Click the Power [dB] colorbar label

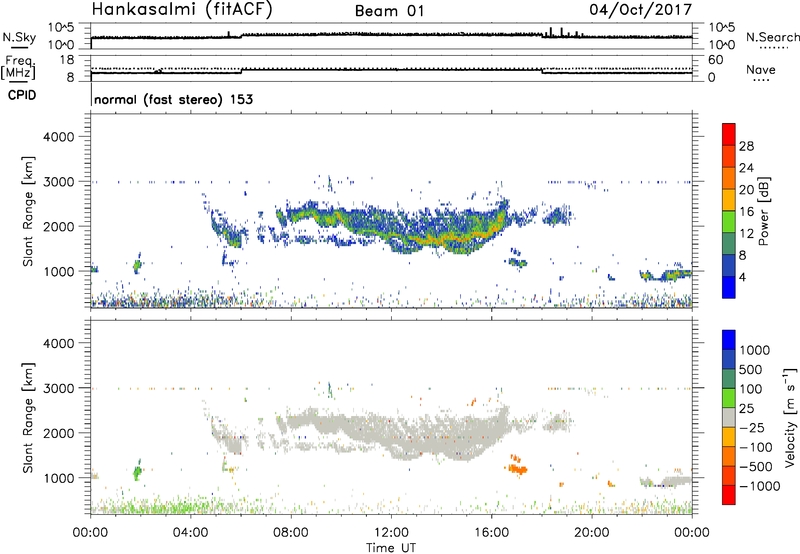tap(764, 211)
